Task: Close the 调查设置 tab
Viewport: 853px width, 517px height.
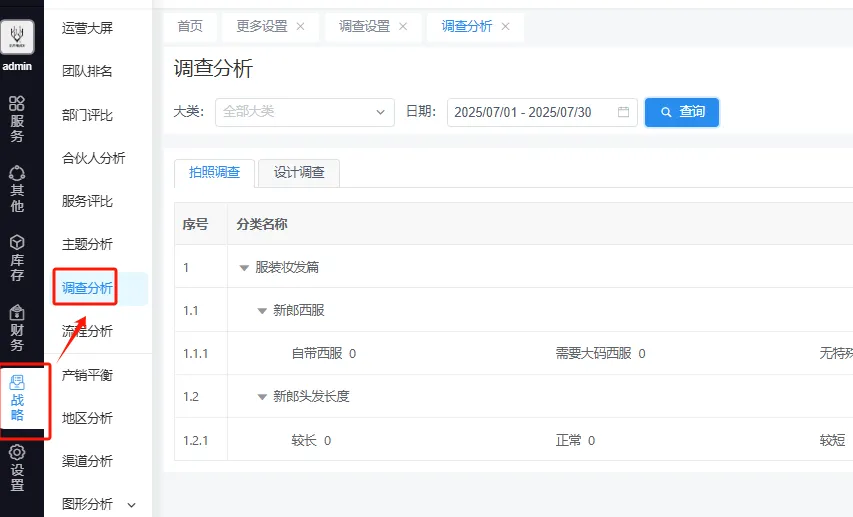Action: 403,27
